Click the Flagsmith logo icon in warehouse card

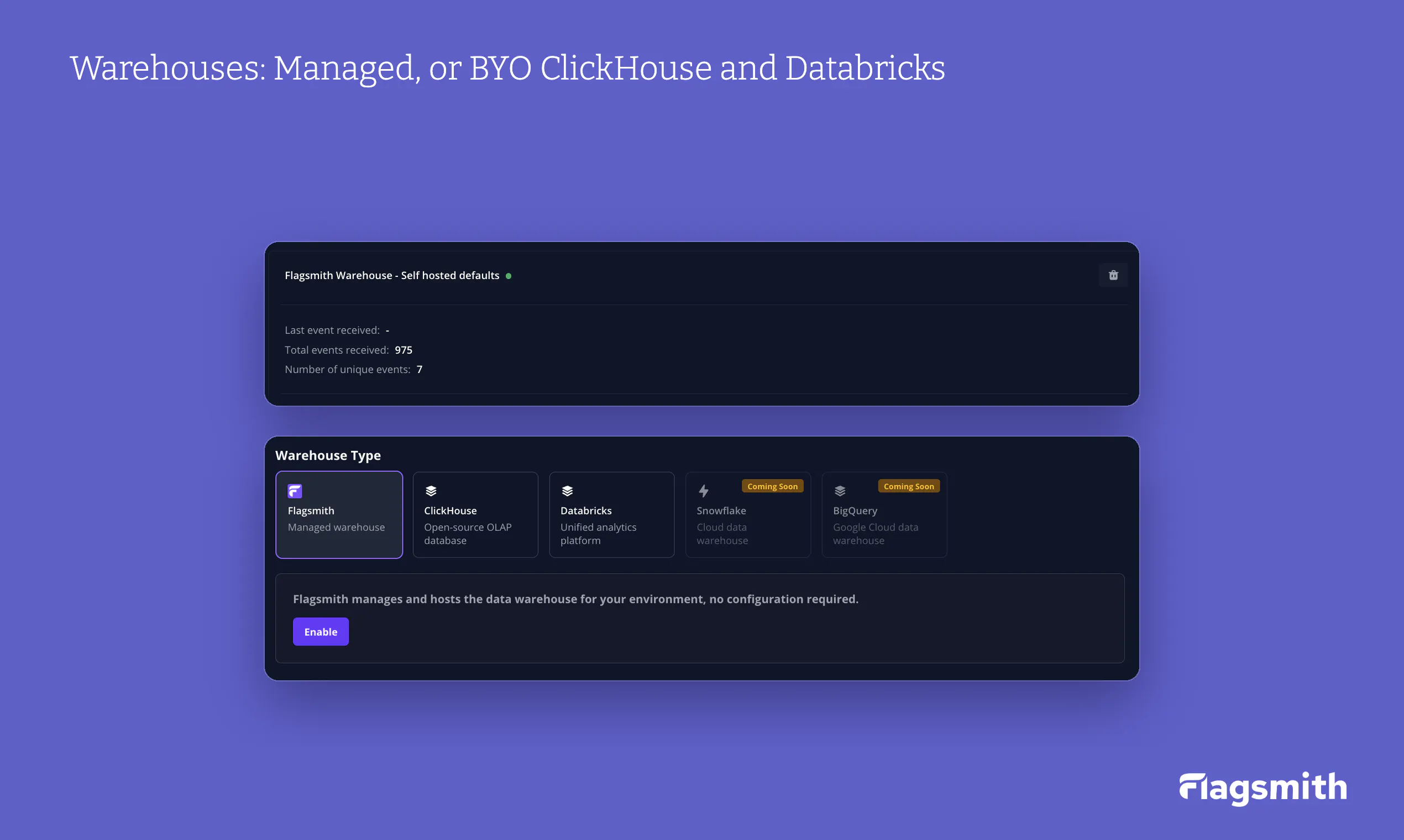pyautogui.click(x=295, y=491)
